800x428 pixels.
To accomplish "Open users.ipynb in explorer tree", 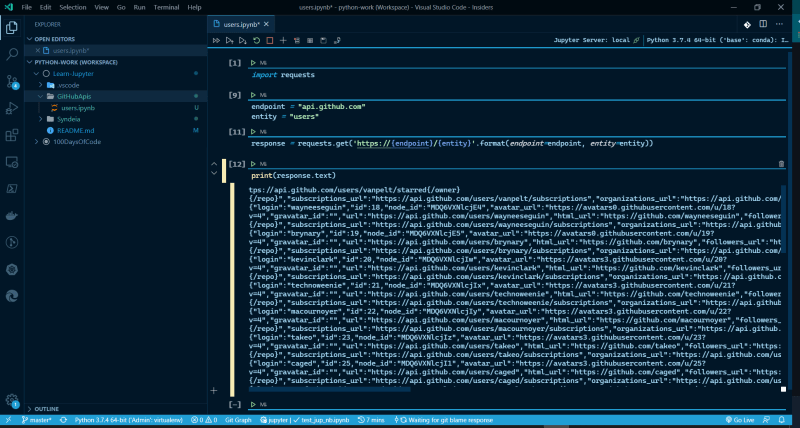I will [78, 108].
